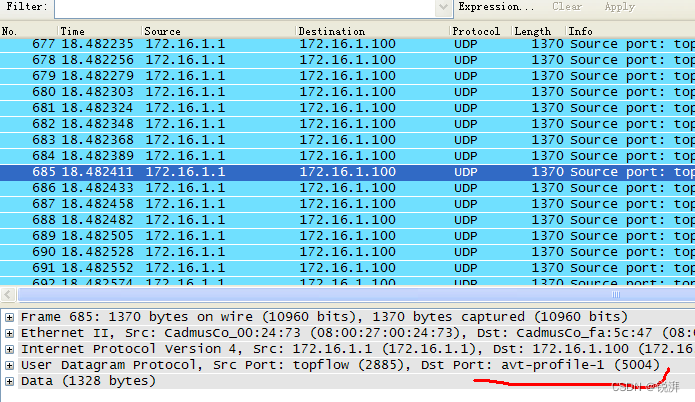Click the highlighted packet 685 row
Image resolution: width=695 pixels, height=402 pixels.
coord(348,172)
